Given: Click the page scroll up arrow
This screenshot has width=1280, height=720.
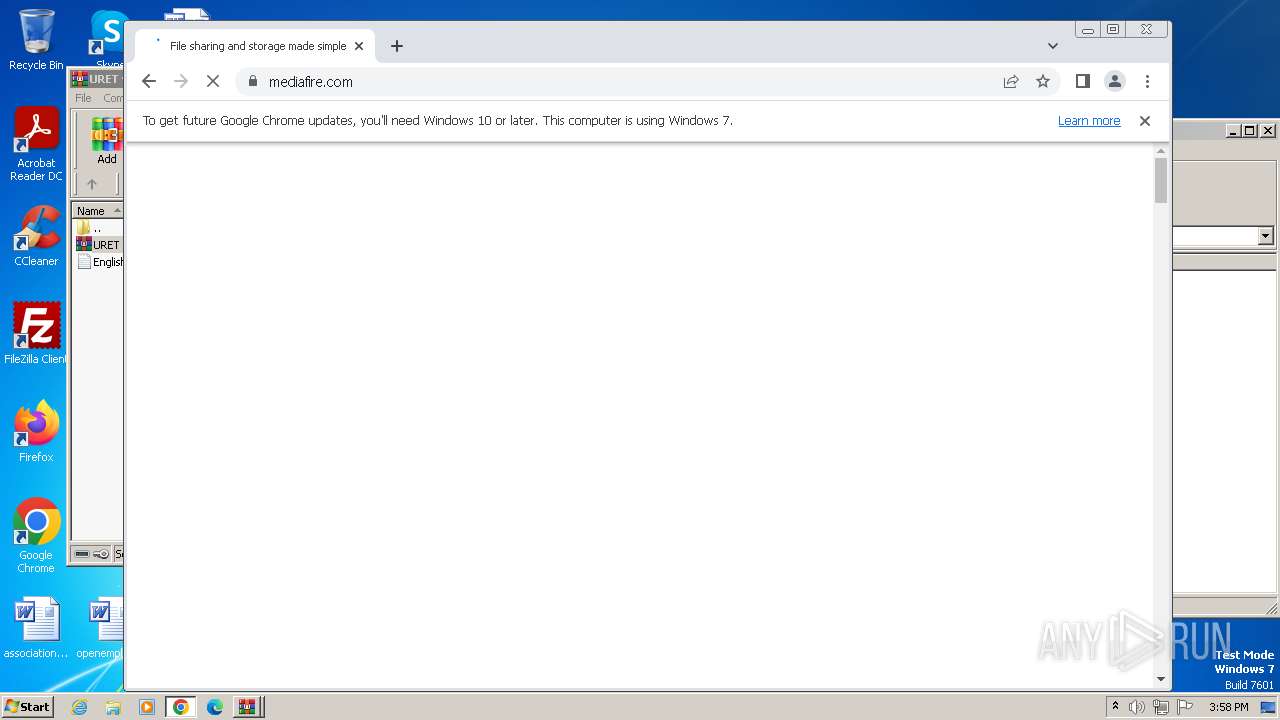Looking at the screenshot, I should [1161, 151].
